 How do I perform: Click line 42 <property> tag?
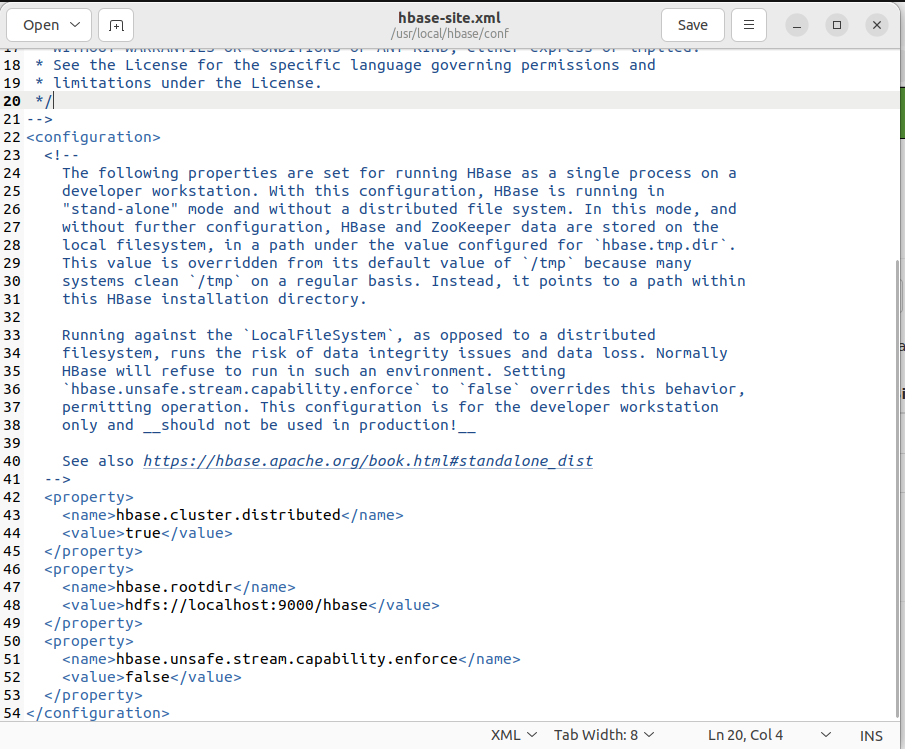89,497
